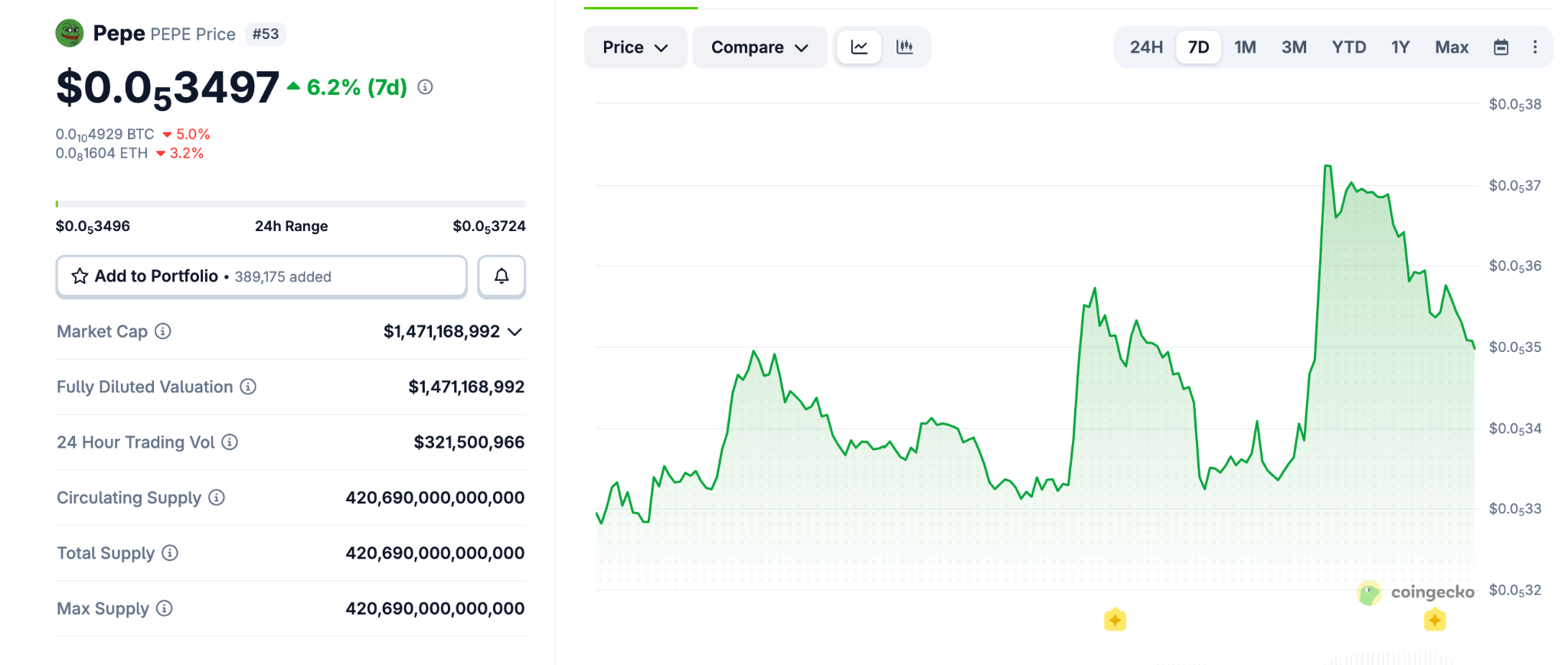This screenshot has height=665, width=1568.
Task: Select the Max time range
Action: coord(1451,47)
